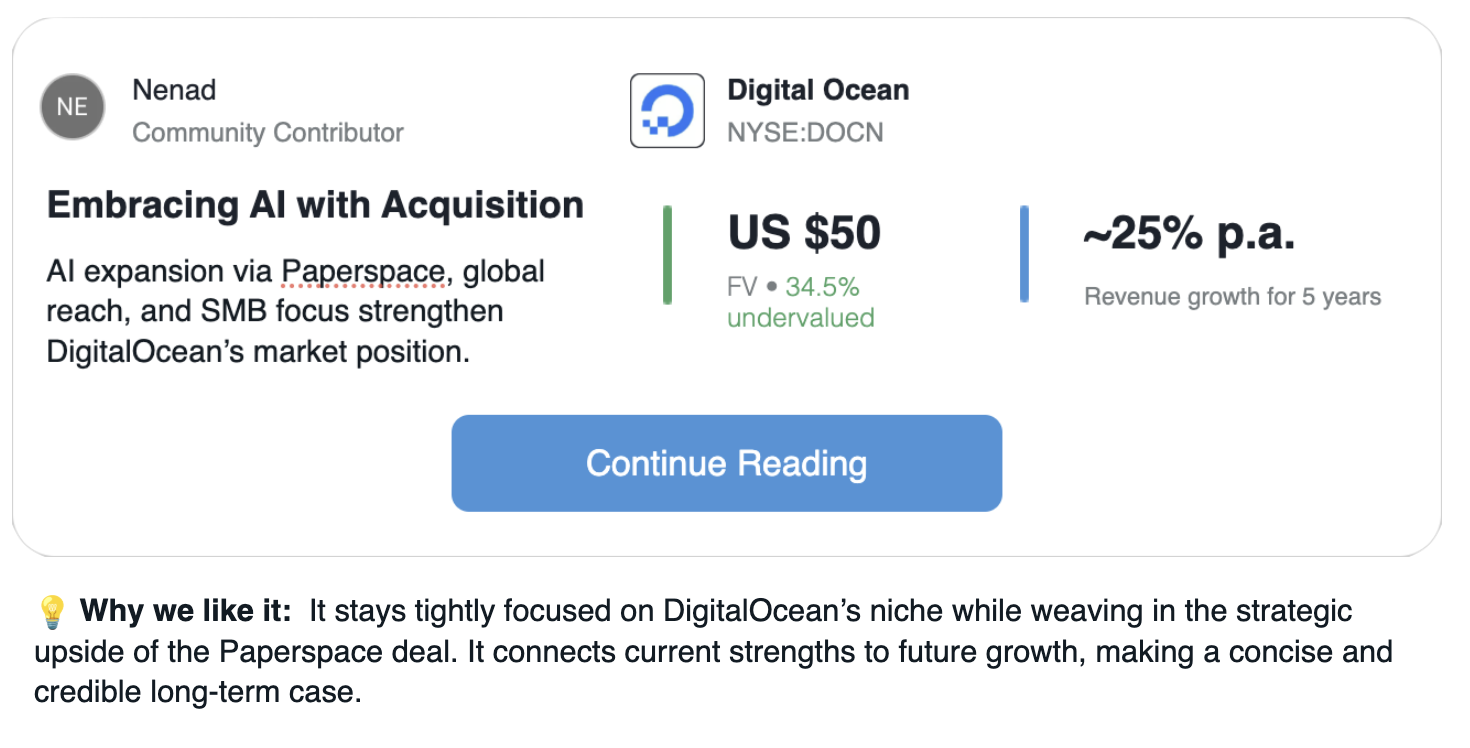The width and height of the screenshot is (1470, 748).
Task: Click the Why we like it heading
Action: tap(186, 611)
